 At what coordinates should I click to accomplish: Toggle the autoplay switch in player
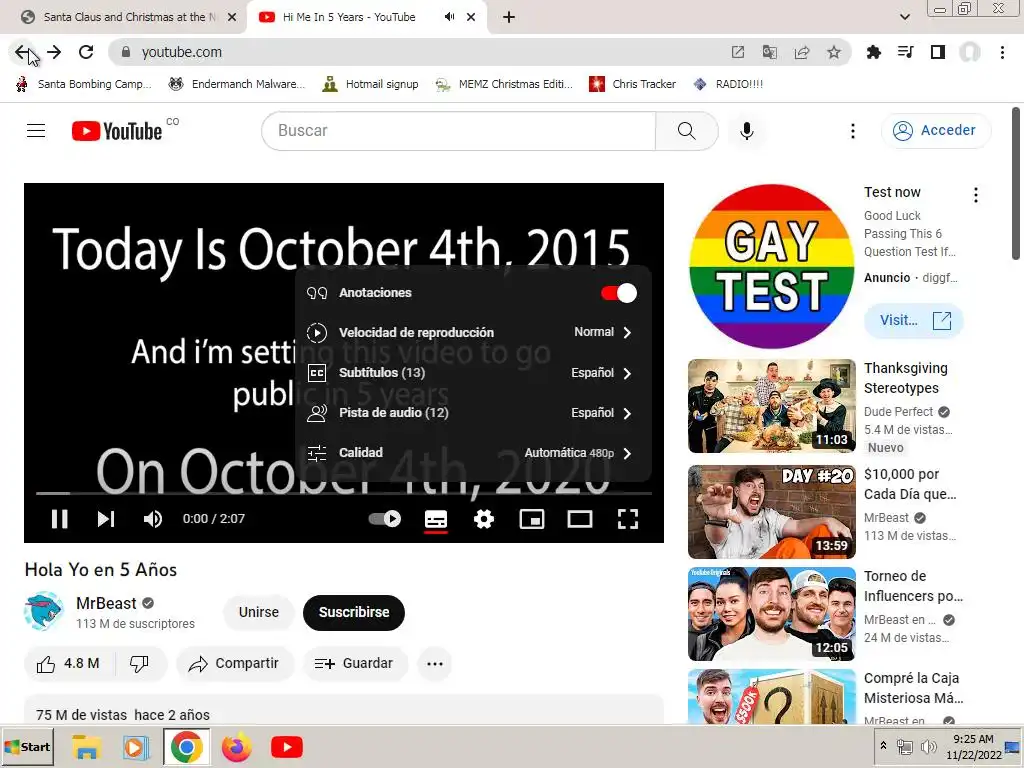coord(385,519)
